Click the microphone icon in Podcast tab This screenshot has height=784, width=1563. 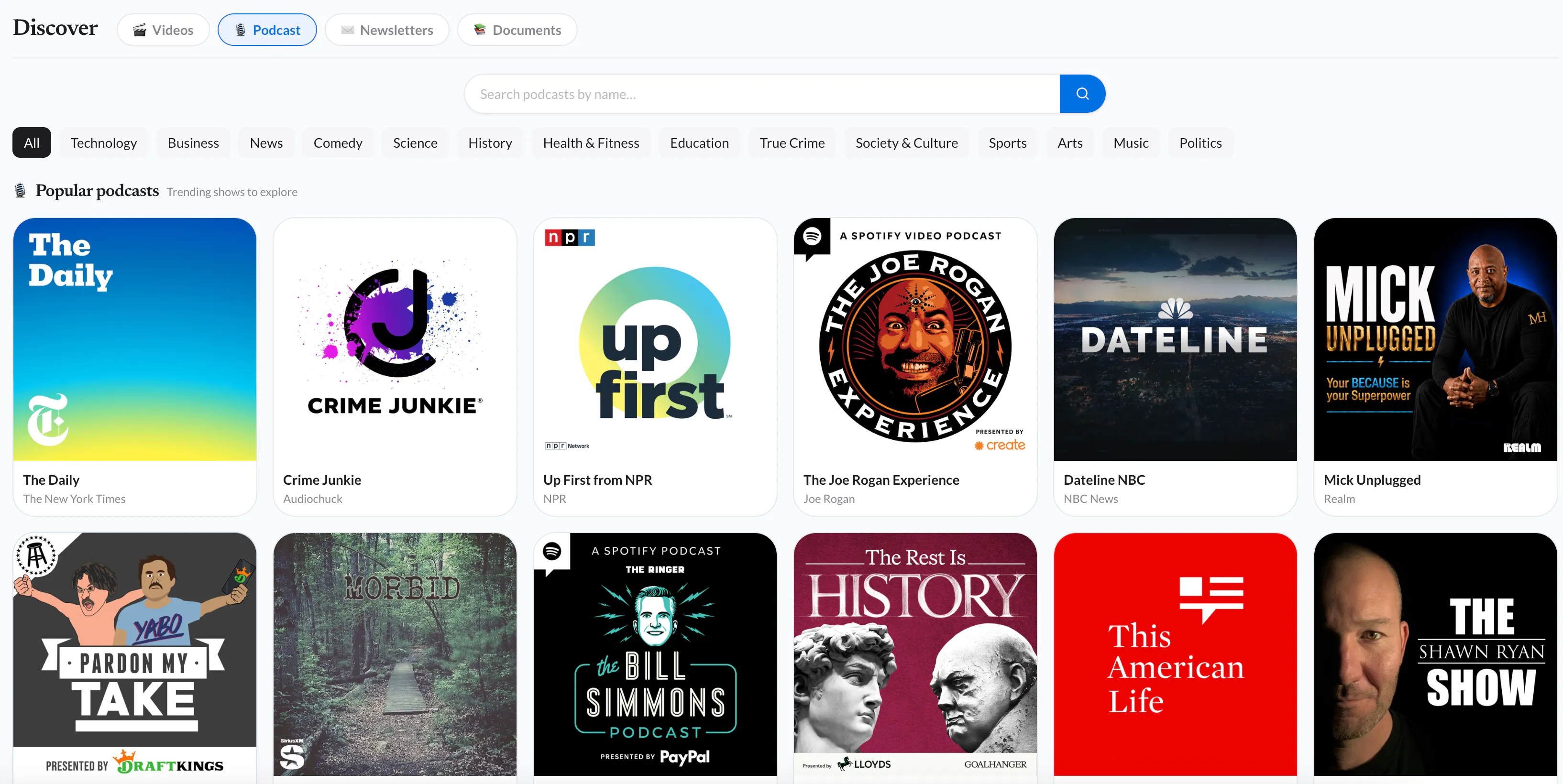point(240,30)
